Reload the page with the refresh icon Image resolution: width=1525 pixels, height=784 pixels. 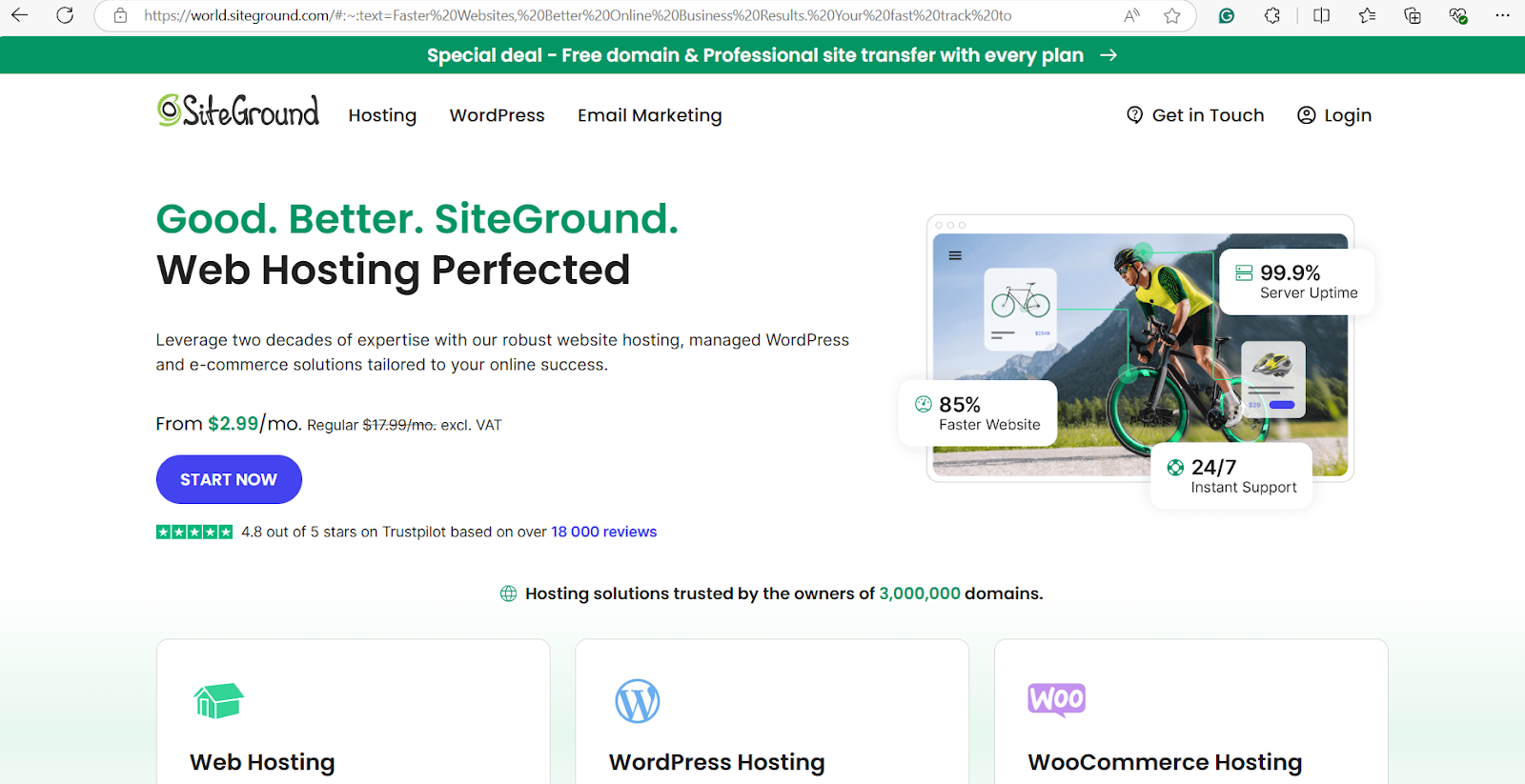click(65, 15)
